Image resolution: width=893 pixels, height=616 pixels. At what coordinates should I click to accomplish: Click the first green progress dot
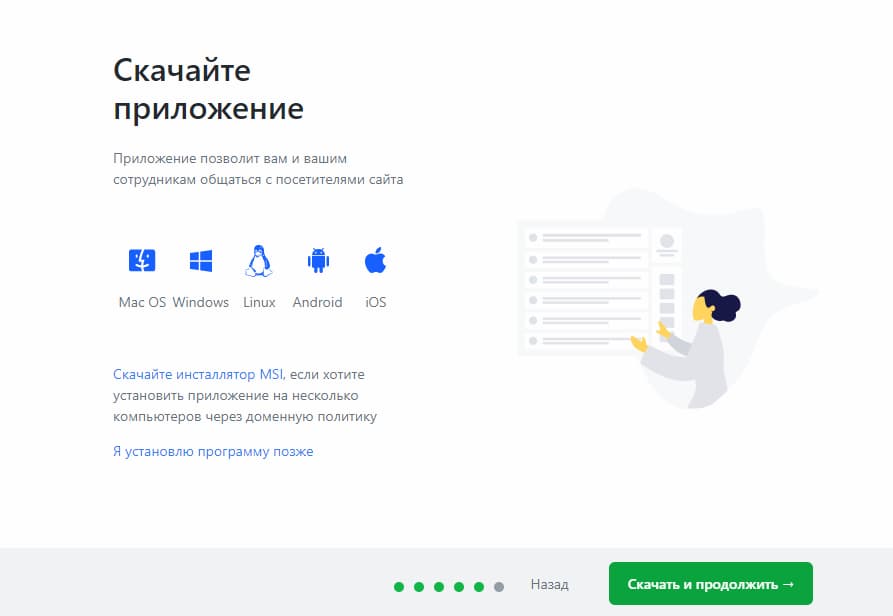pos(397,584)
